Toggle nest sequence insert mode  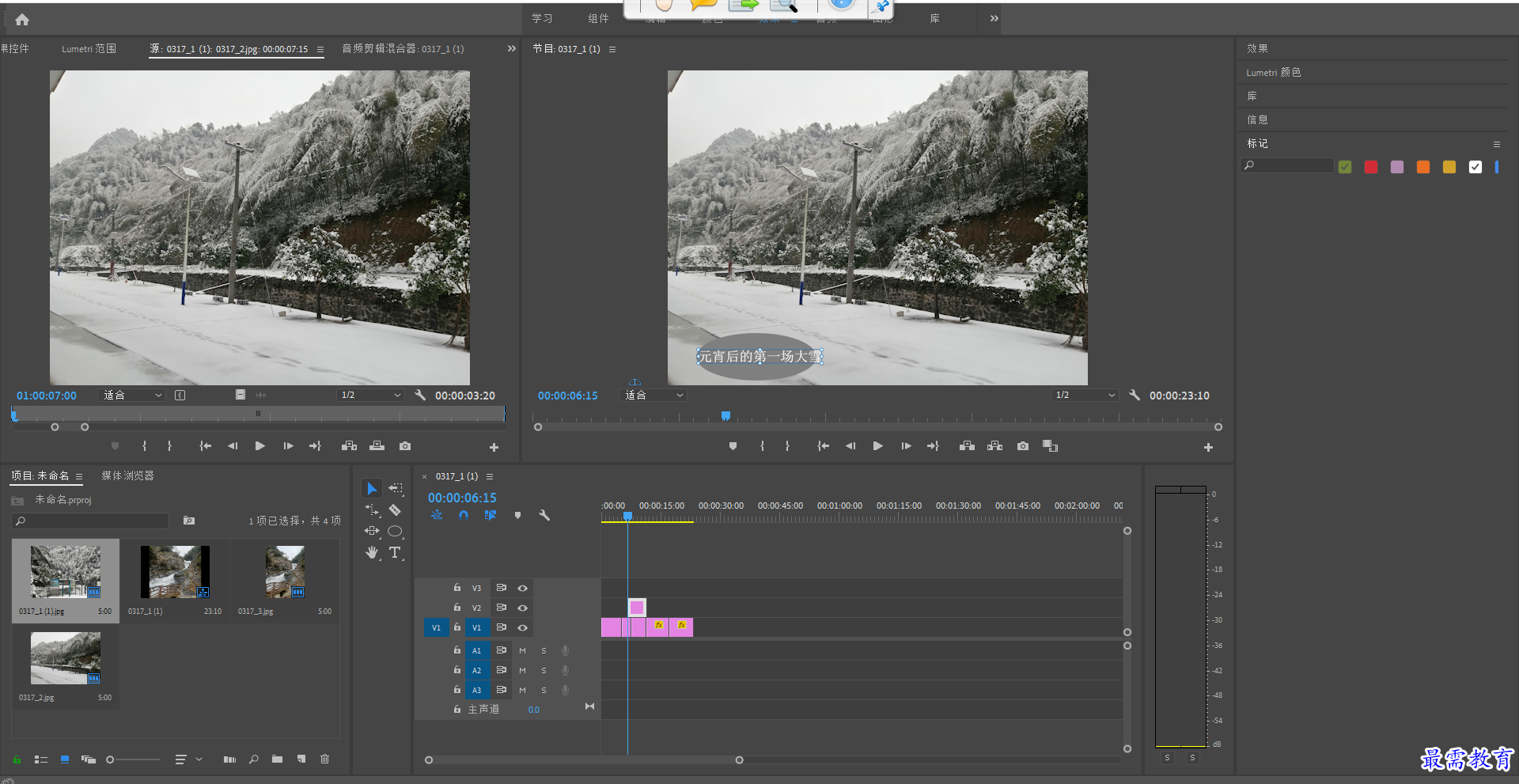tap(437, 515)
